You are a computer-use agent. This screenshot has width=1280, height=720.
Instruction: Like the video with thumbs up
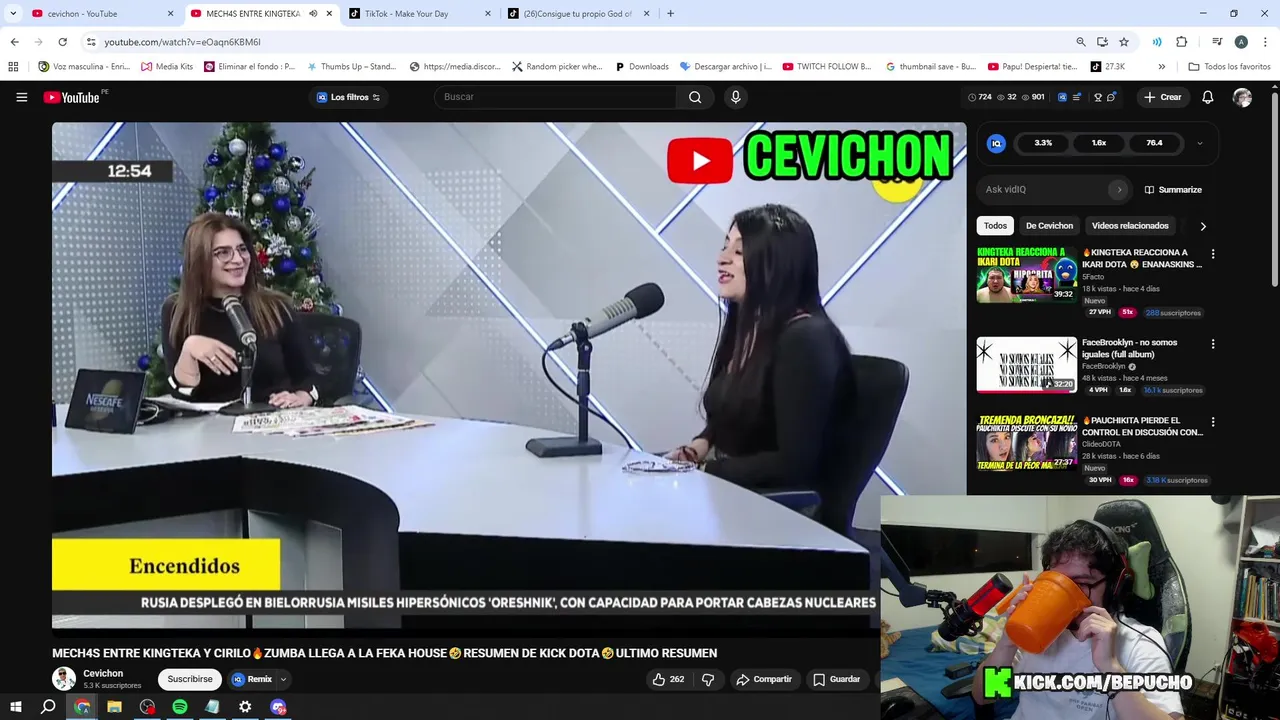pyautogui.click(x=668, y=679)
